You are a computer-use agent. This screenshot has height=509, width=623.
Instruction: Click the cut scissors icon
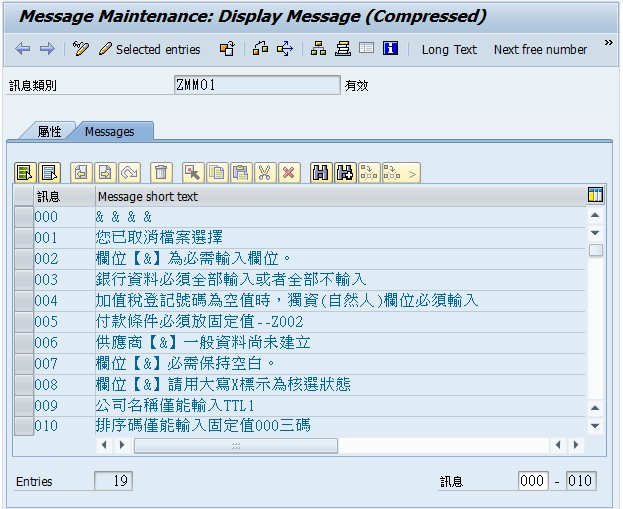[265, 173]
